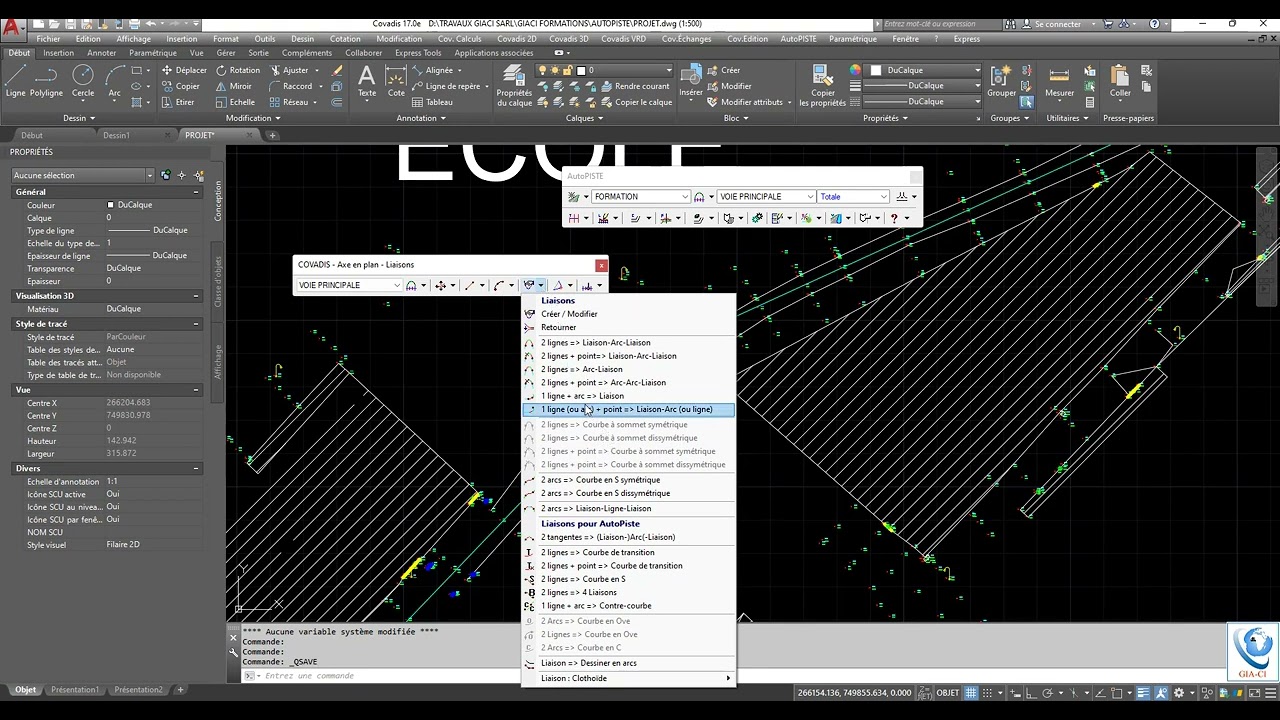Click Créer in the Bloc panel
The height and width of the screenshot is (720, 1280).
click(x=723, y=71)
